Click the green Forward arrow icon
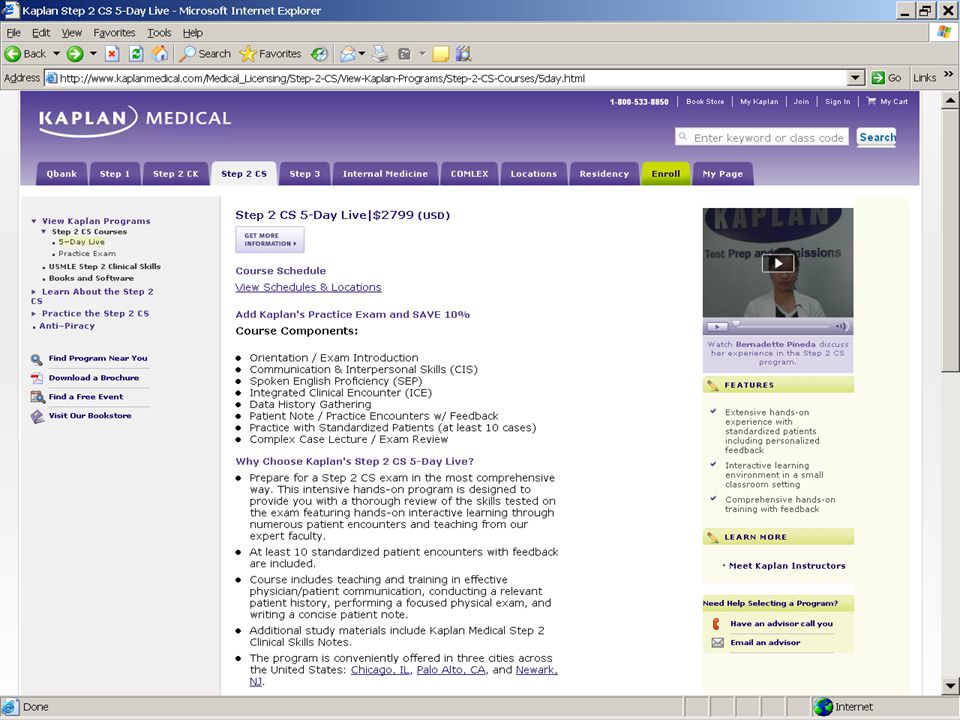Screen dimensions: 960x720 tap(75, 54)
